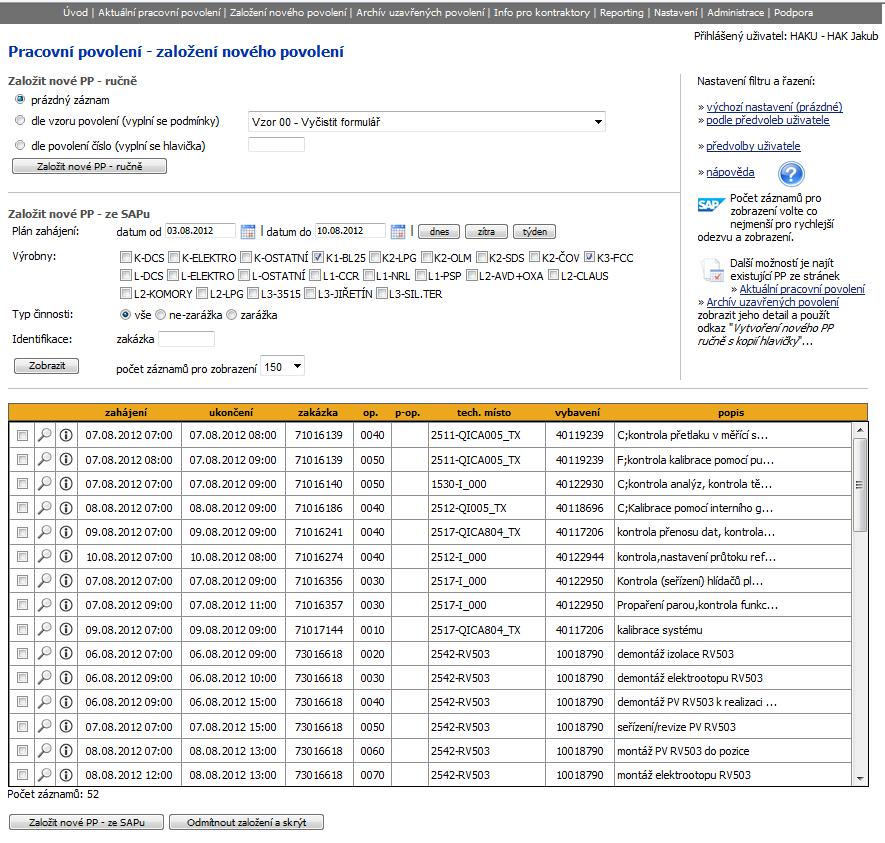The width and height of the screenshot is (885, 843).
Task: Click the zahájení column header
Action: click(126, 412)
